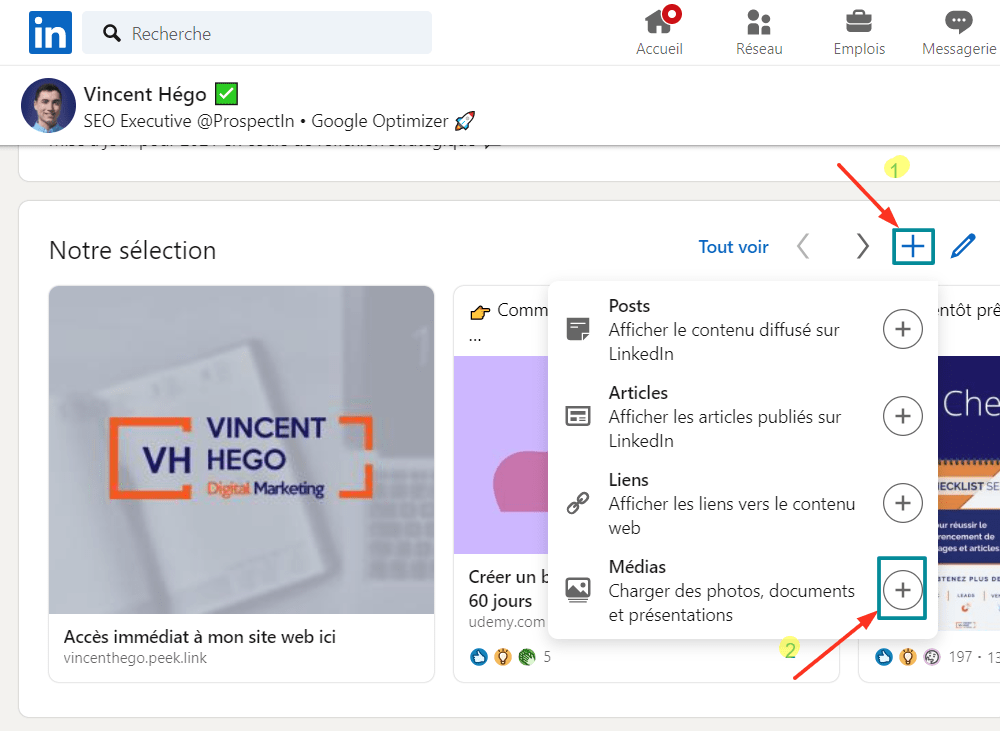This screenshot has width=1000, height=731.
Task: Advance the carousel with the right chevron
Action: pyautogui.click(x=861, y=245)
